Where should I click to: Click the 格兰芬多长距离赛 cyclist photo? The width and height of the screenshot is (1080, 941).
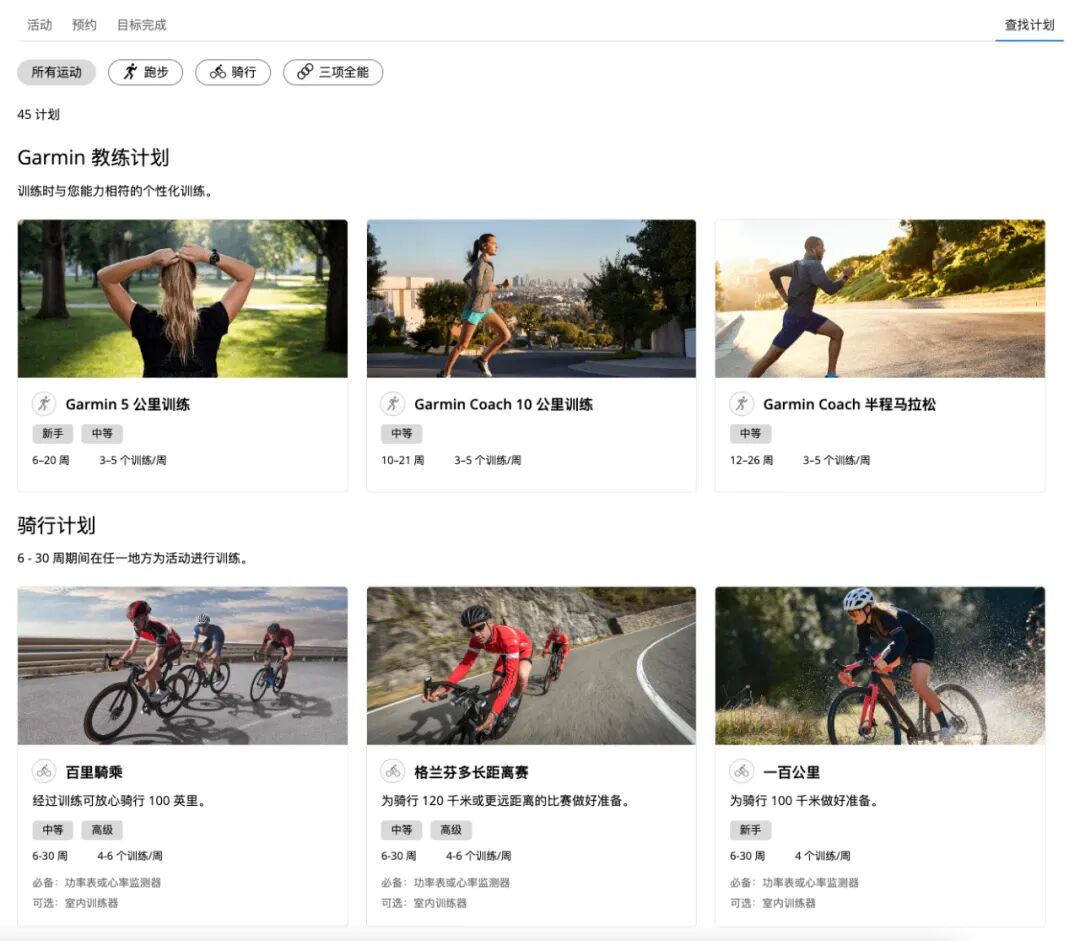click(x=531, y=665)
